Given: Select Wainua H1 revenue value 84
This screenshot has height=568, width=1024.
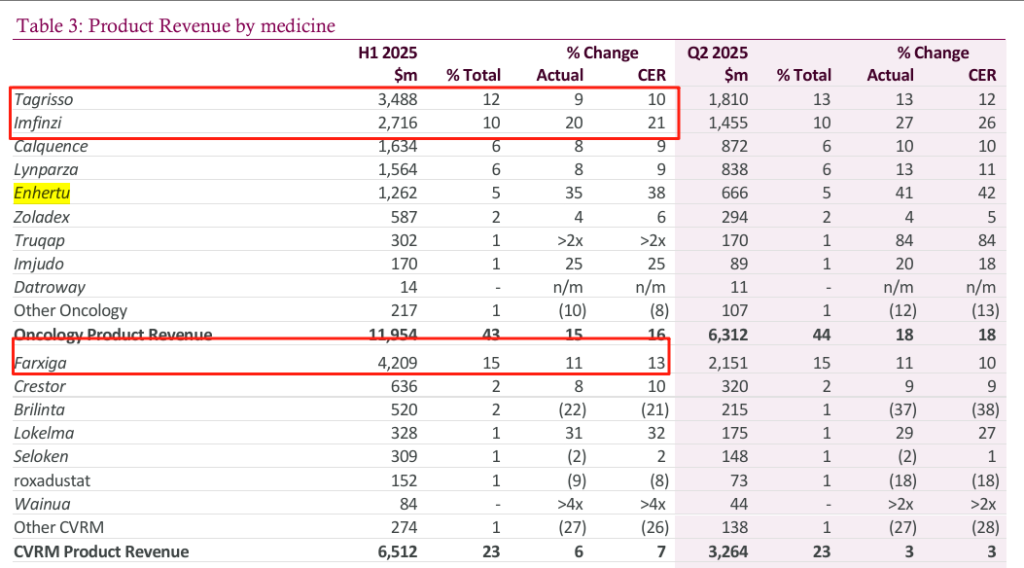Looking at the screenshot, I should (408, 504).
